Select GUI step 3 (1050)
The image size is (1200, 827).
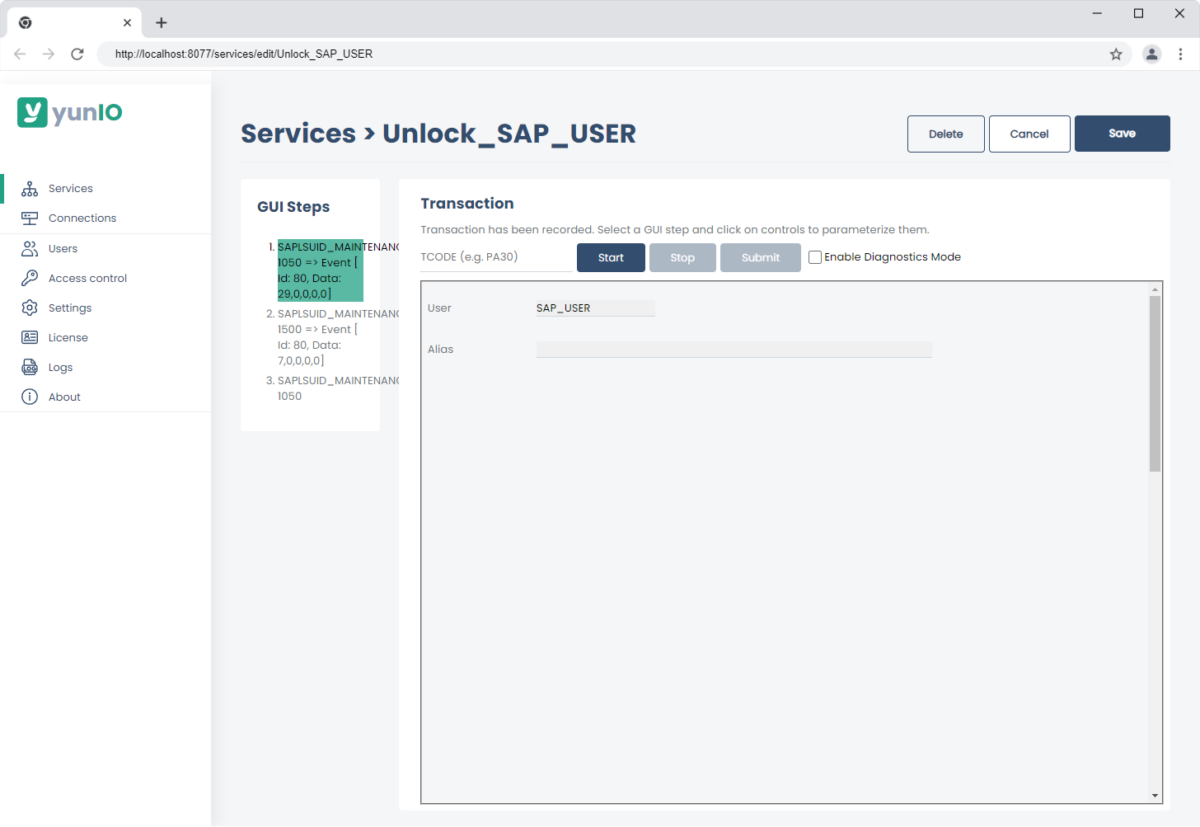[x=320, y=388]
